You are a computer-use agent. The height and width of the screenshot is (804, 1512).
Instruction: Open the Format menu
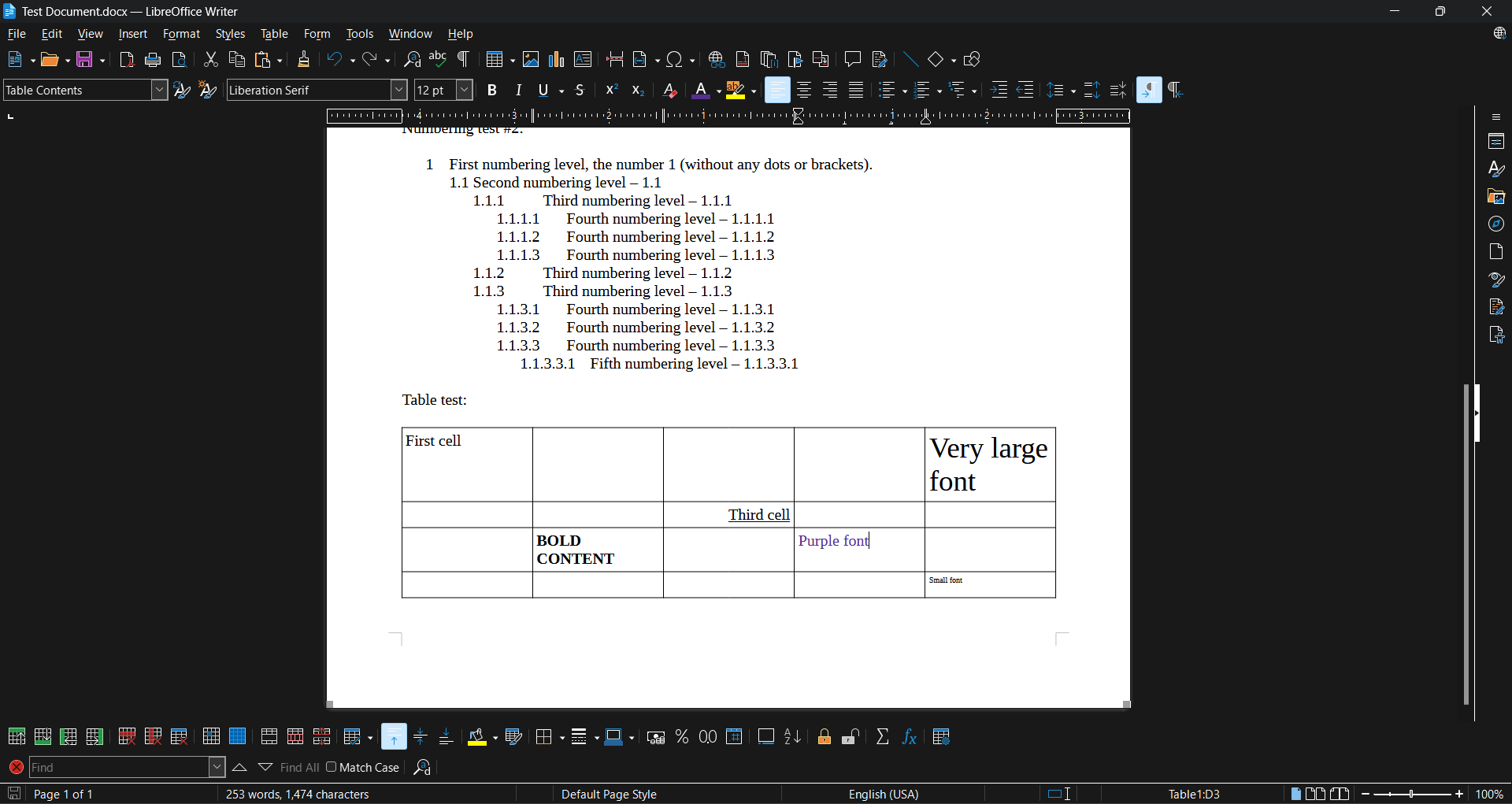click(x=181, y=35)
